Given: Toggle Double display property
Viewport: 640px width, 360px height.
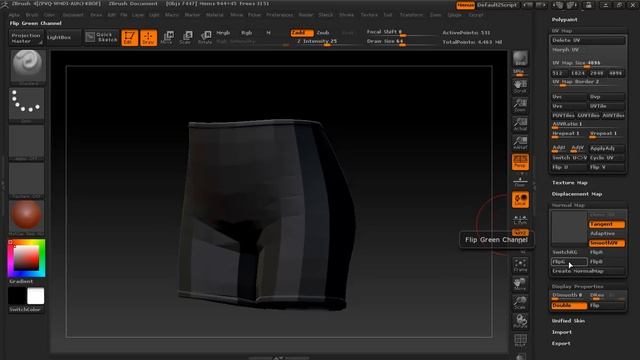Looking at the screenshot, I should pyautogui.click(x=569, y=305).
